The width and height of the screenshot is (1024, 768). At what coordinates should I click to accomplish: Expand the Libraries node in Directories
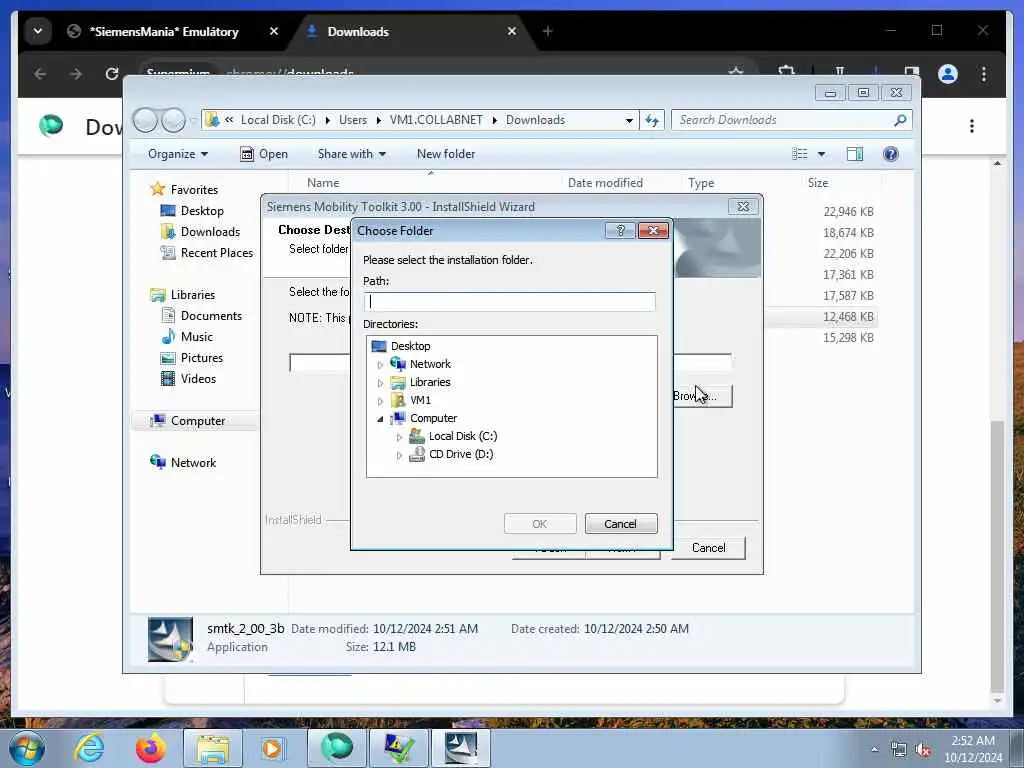(x=380, y=383)
